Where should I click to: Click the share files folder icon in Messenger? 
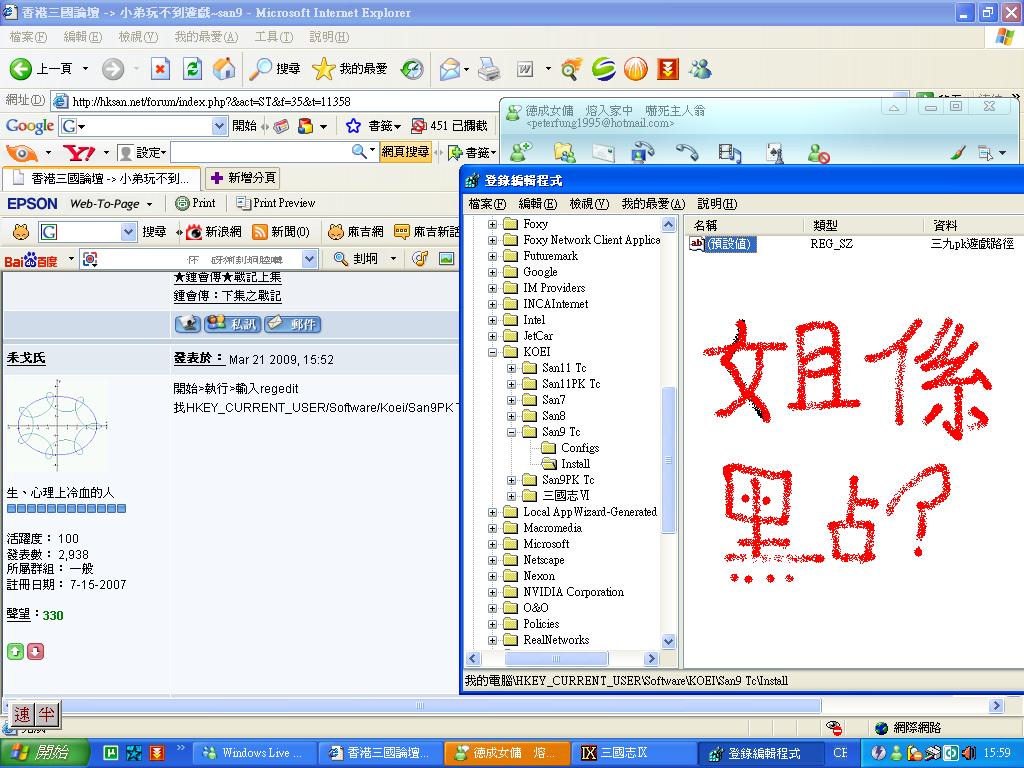pos(565,153)
